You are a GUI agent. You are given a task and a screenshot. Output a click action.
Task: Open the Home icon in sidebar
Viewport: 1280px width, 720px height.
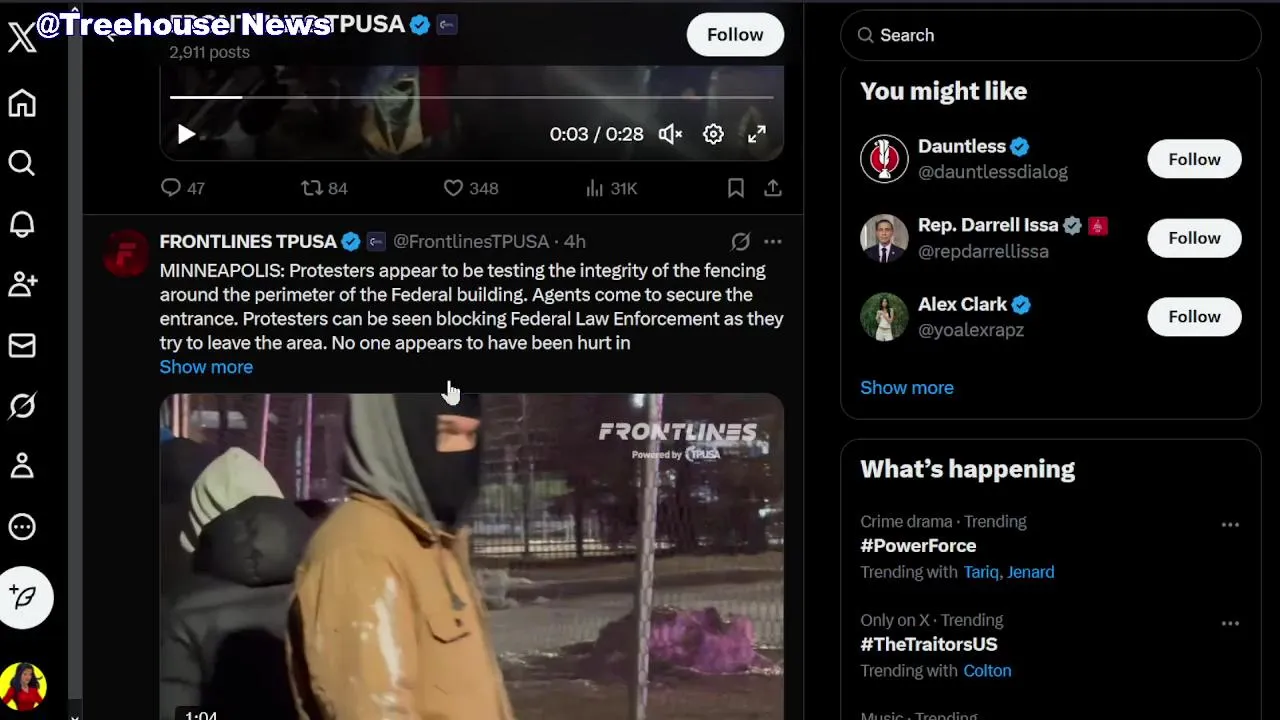[x=22, y=103]
